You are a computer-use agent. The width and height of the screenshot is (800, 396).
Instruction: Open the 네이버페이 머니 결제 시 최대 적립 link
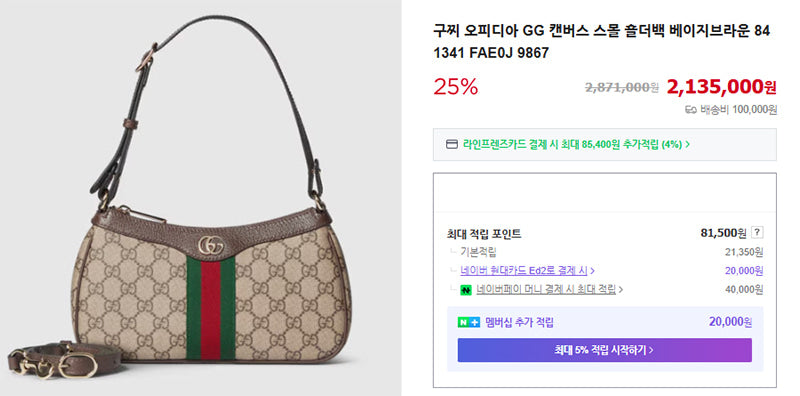click(x=546, y=290)
